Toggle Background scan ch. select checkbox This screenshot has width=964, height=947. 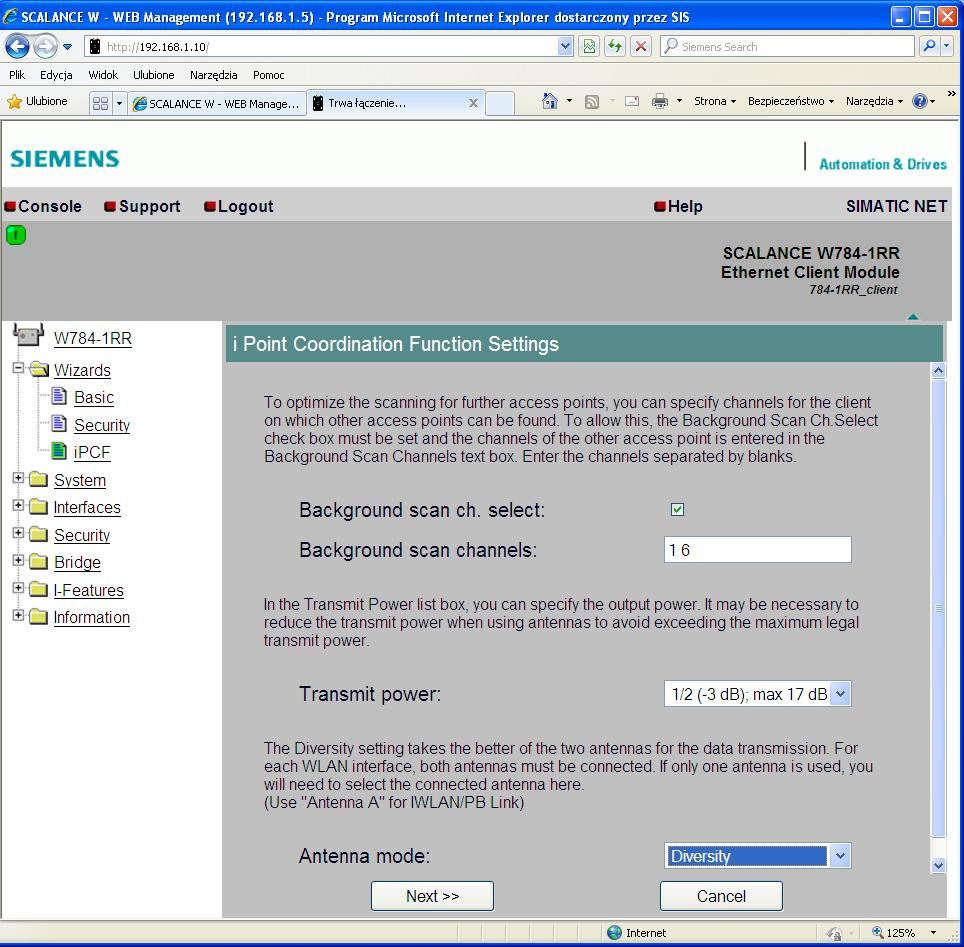point(678,509)
